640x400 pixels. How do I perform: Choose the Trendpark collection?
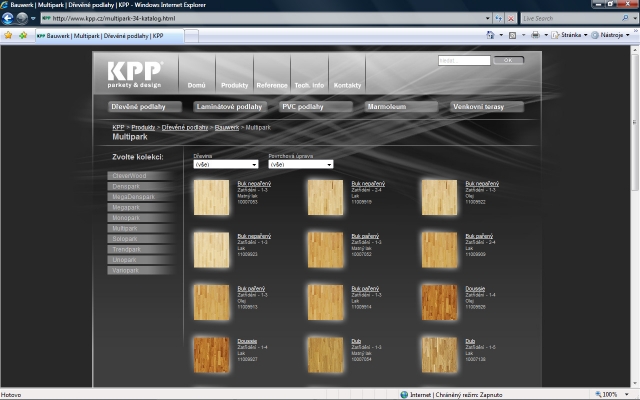point(140,249)
